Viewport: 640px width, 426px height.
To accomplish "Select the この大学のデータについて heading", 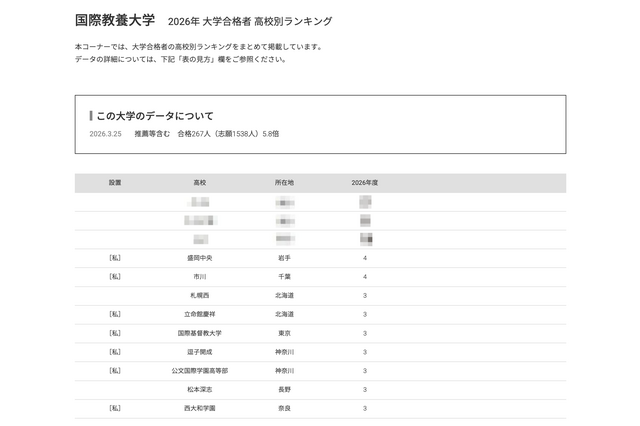I will [155, 116].
